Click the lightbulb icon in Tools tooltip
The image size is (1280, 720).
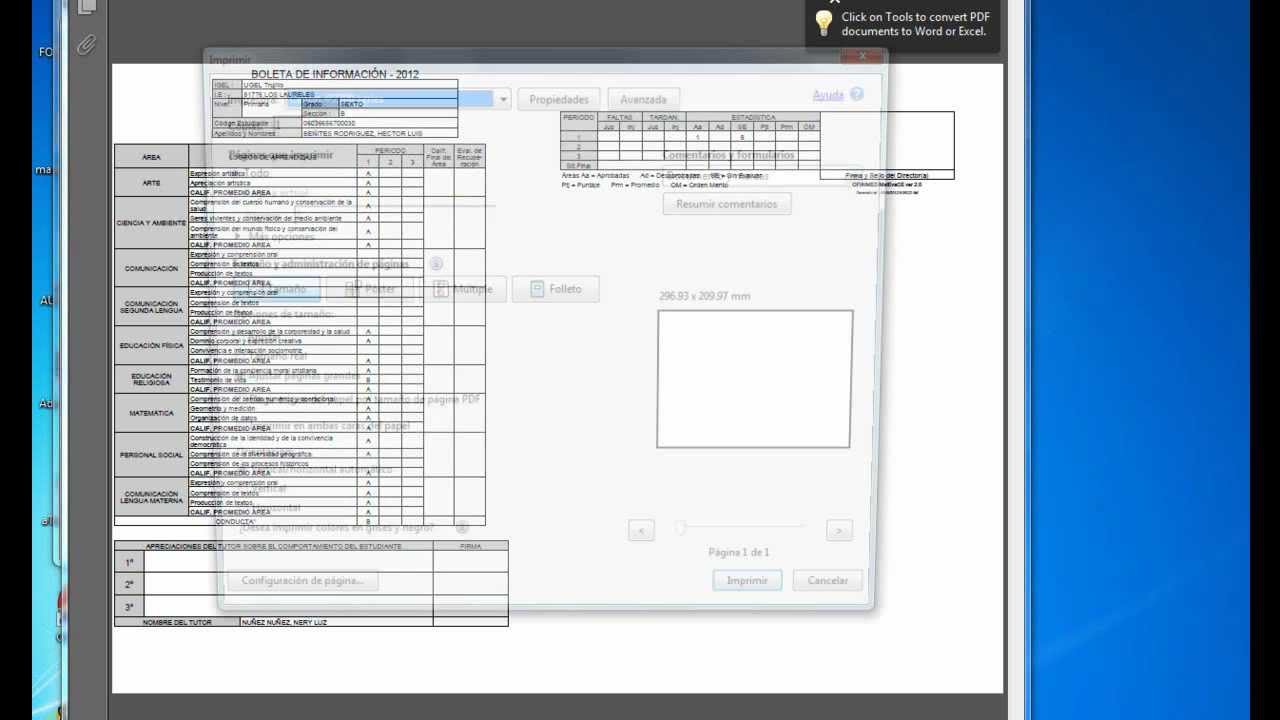point(824,23)
